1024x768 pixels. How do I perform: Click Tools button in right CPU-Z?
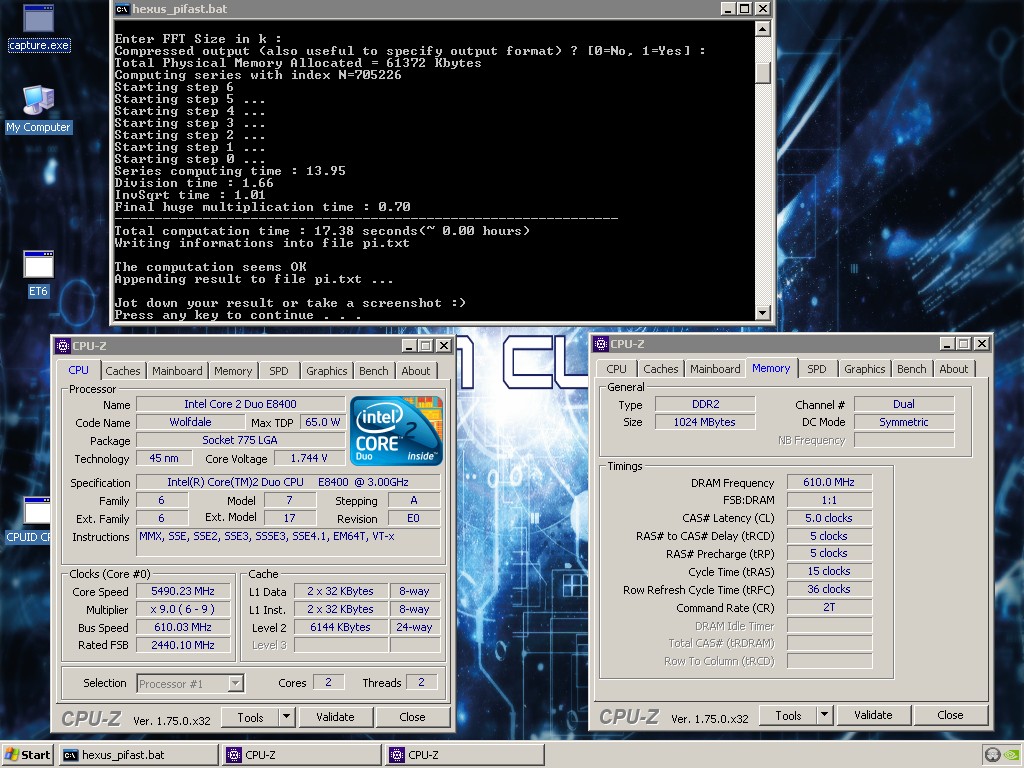[x=788, y=715]
